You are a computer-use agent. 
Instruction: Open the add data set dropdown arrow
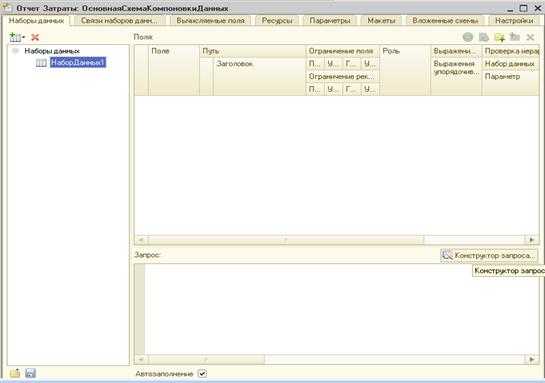coord(23,37)
